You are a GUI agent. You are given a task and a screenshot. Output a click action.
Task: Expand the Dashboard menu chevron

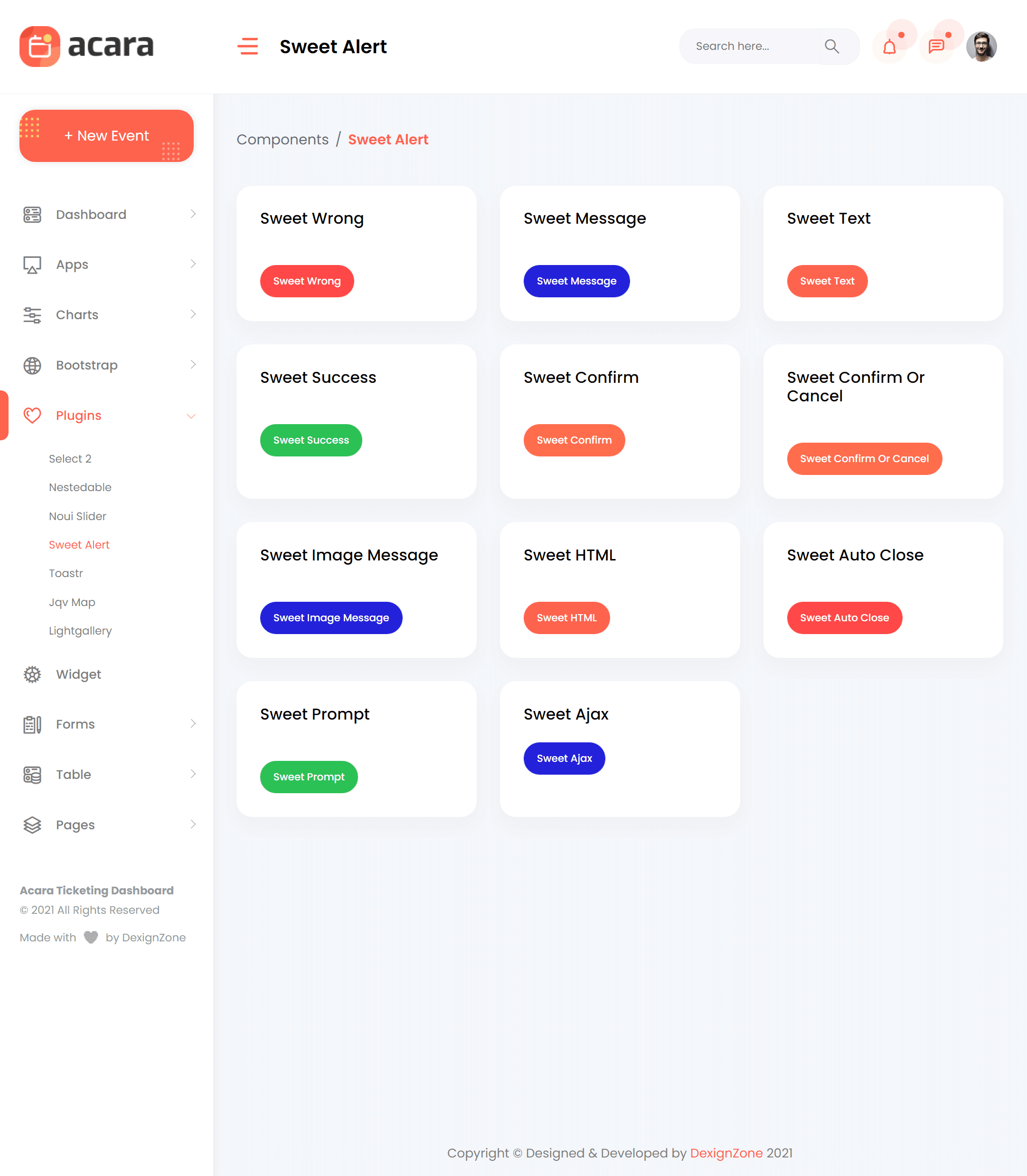coord(193,214)
